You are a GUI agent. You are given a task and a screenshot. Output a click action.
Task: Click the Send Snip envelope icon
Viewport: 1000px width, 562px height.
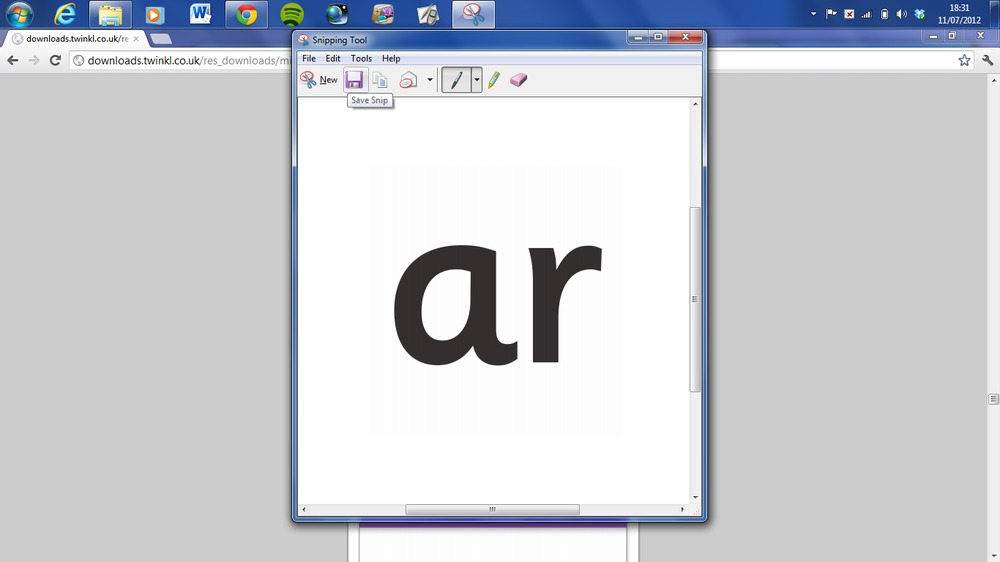(x=408, y=80)
